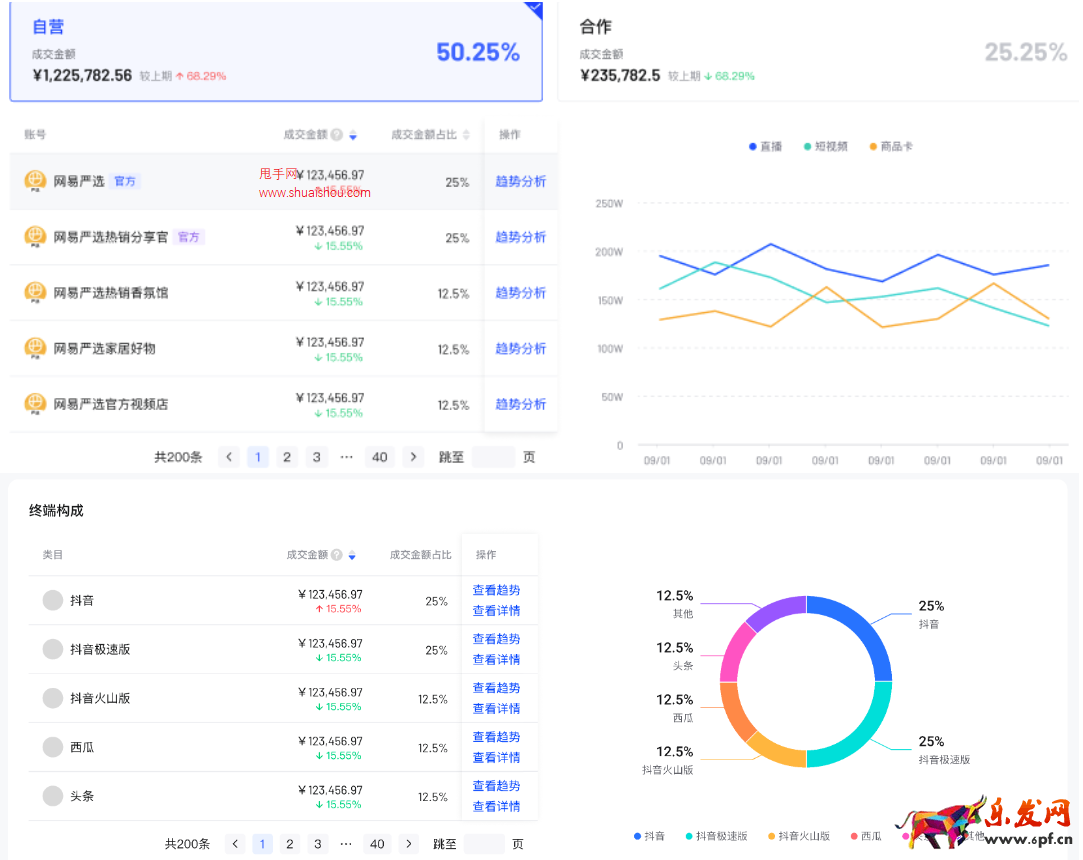
Task: Open 查看详情 for 抖音火山版
Action: point(497,709)
